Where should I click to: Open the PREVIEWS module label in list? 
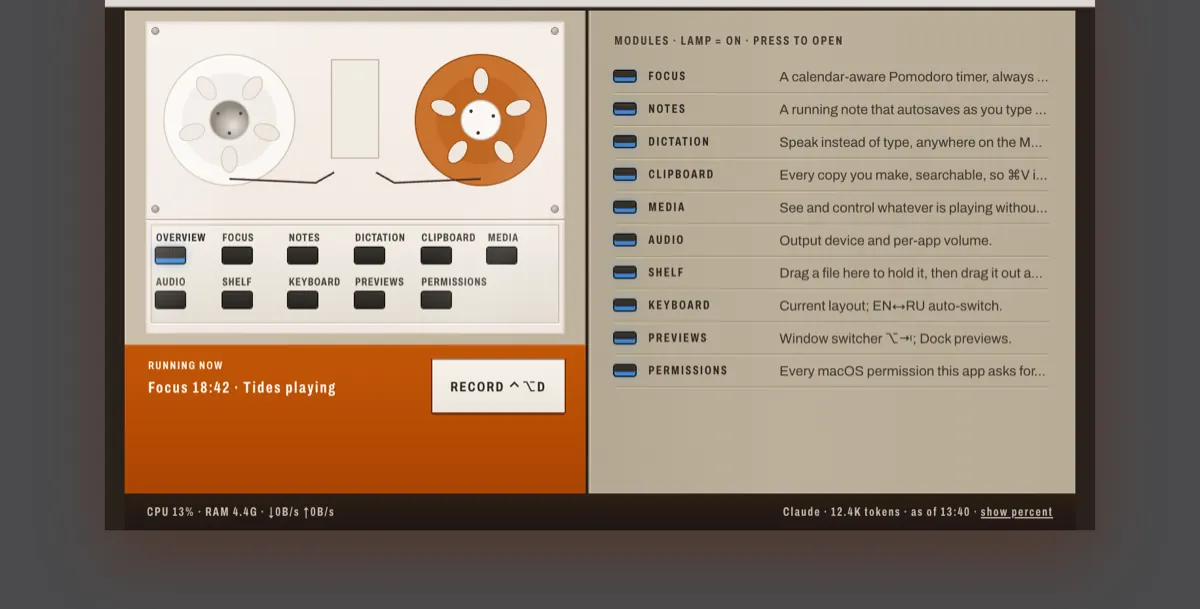pyautogui.click(x=678, y=338)
